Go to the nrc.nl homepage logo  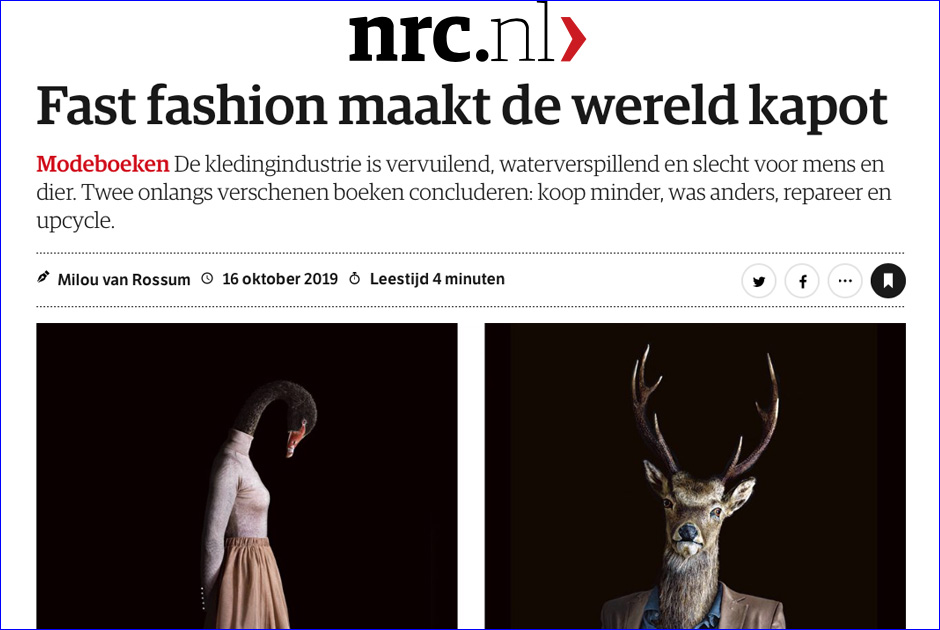pos(467,34)
